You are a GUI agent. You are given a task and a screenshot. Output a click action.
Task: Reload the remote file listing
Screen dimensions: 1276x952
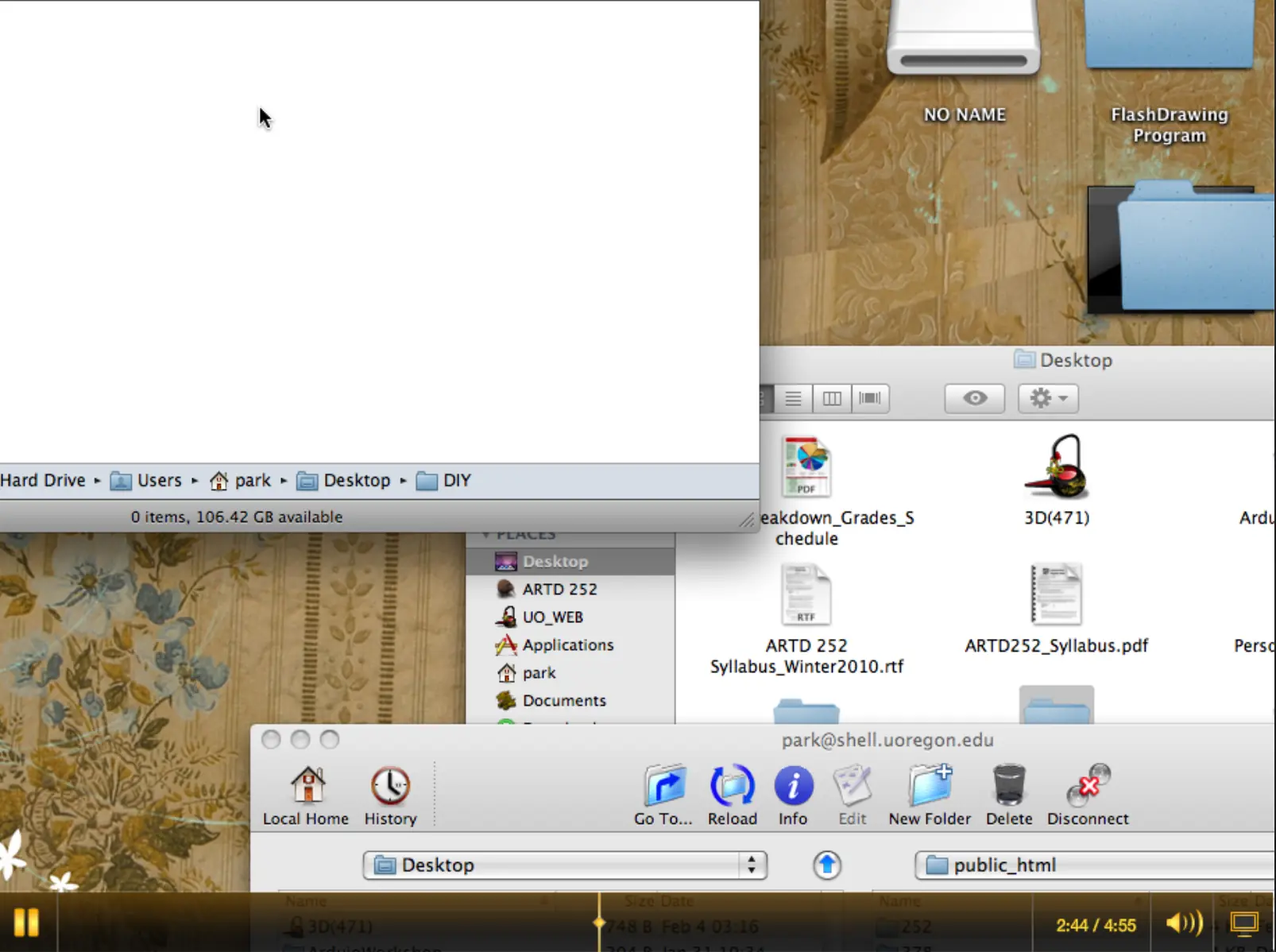[732, 784]
